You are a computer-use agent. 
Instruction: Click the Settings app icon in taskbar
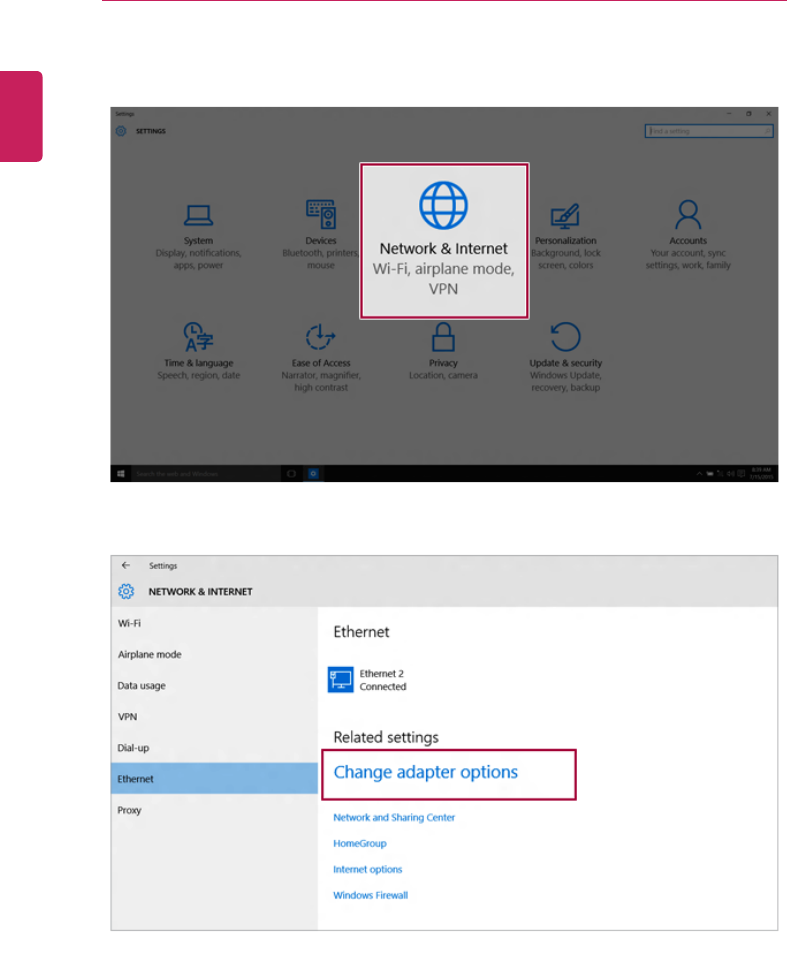click(313, 473)
